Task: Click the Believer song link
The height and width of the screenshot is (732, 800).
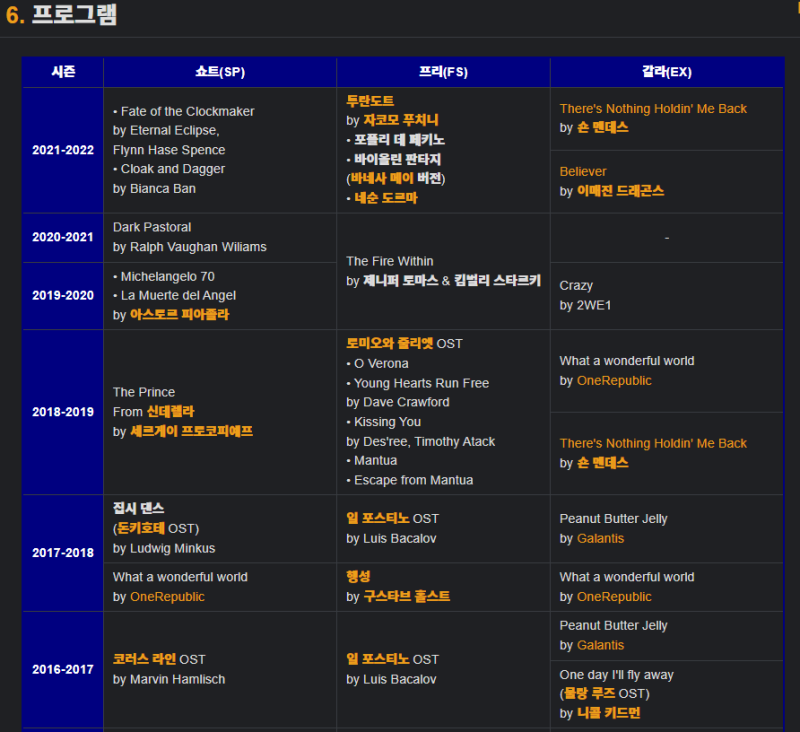Action: [583, 171]
